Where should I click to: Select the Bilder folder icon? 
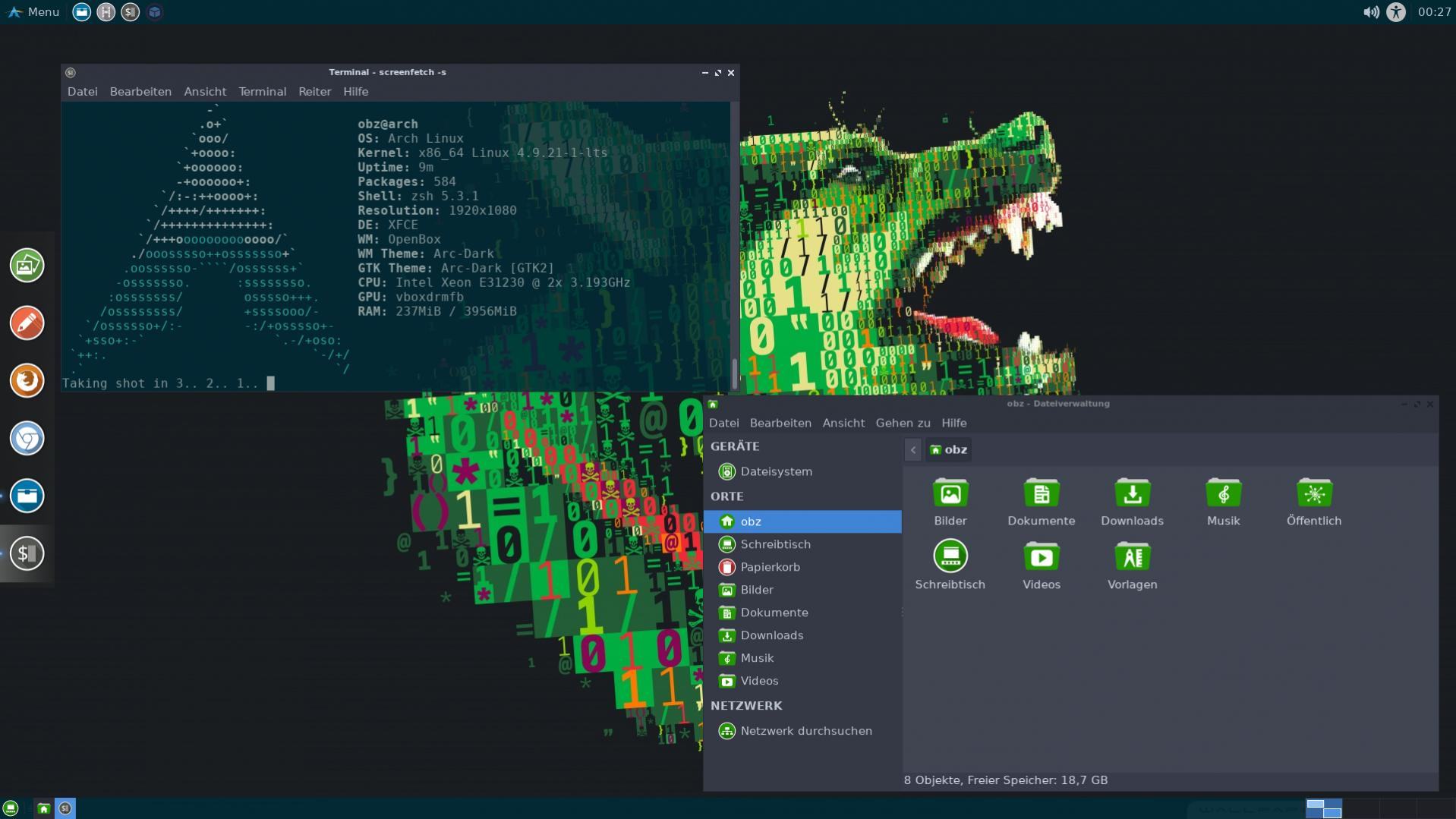[950, 493]
